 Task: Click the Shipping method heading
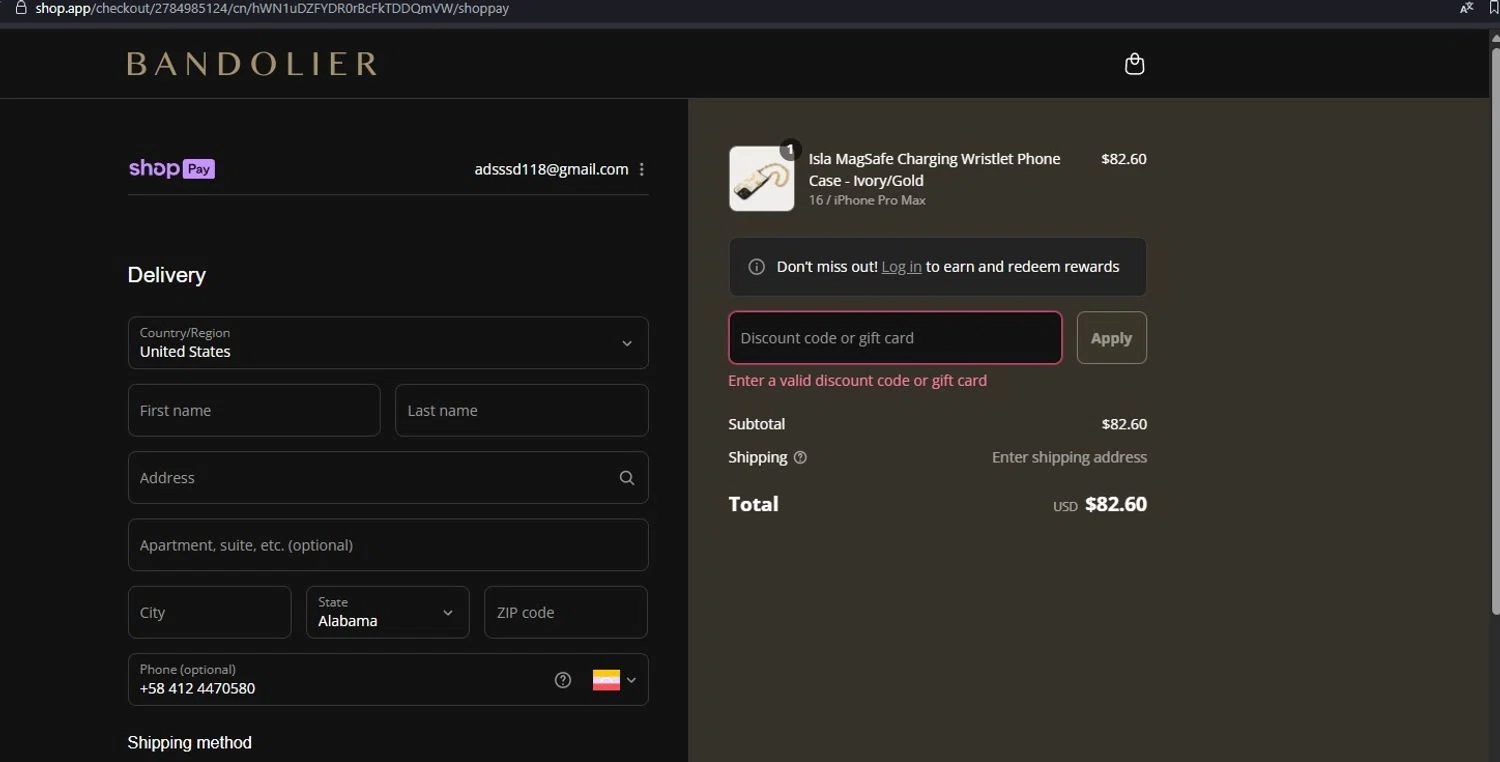189,742
